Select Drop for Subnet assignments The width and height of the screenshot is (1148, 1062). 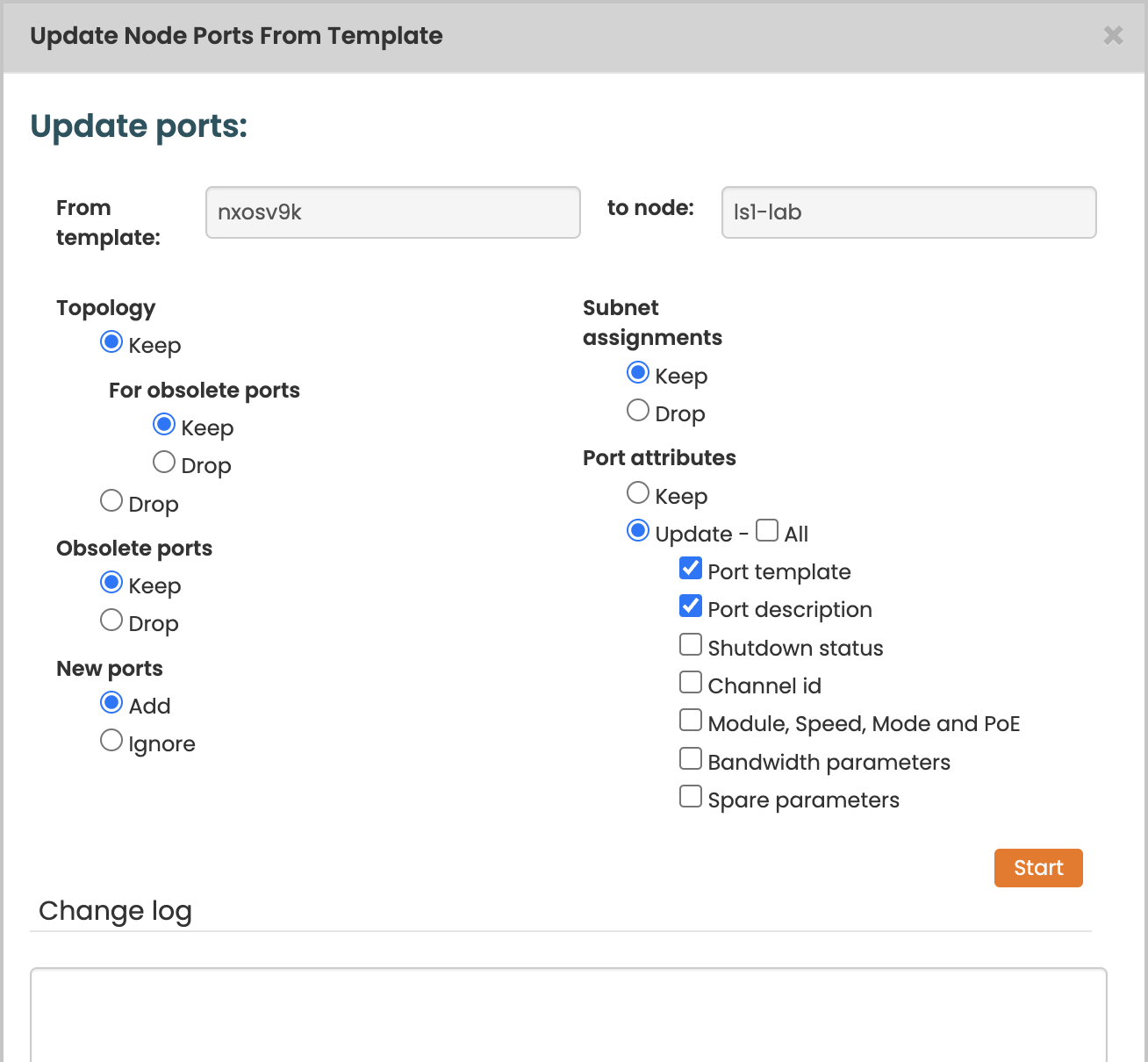(x=638, y=411)
